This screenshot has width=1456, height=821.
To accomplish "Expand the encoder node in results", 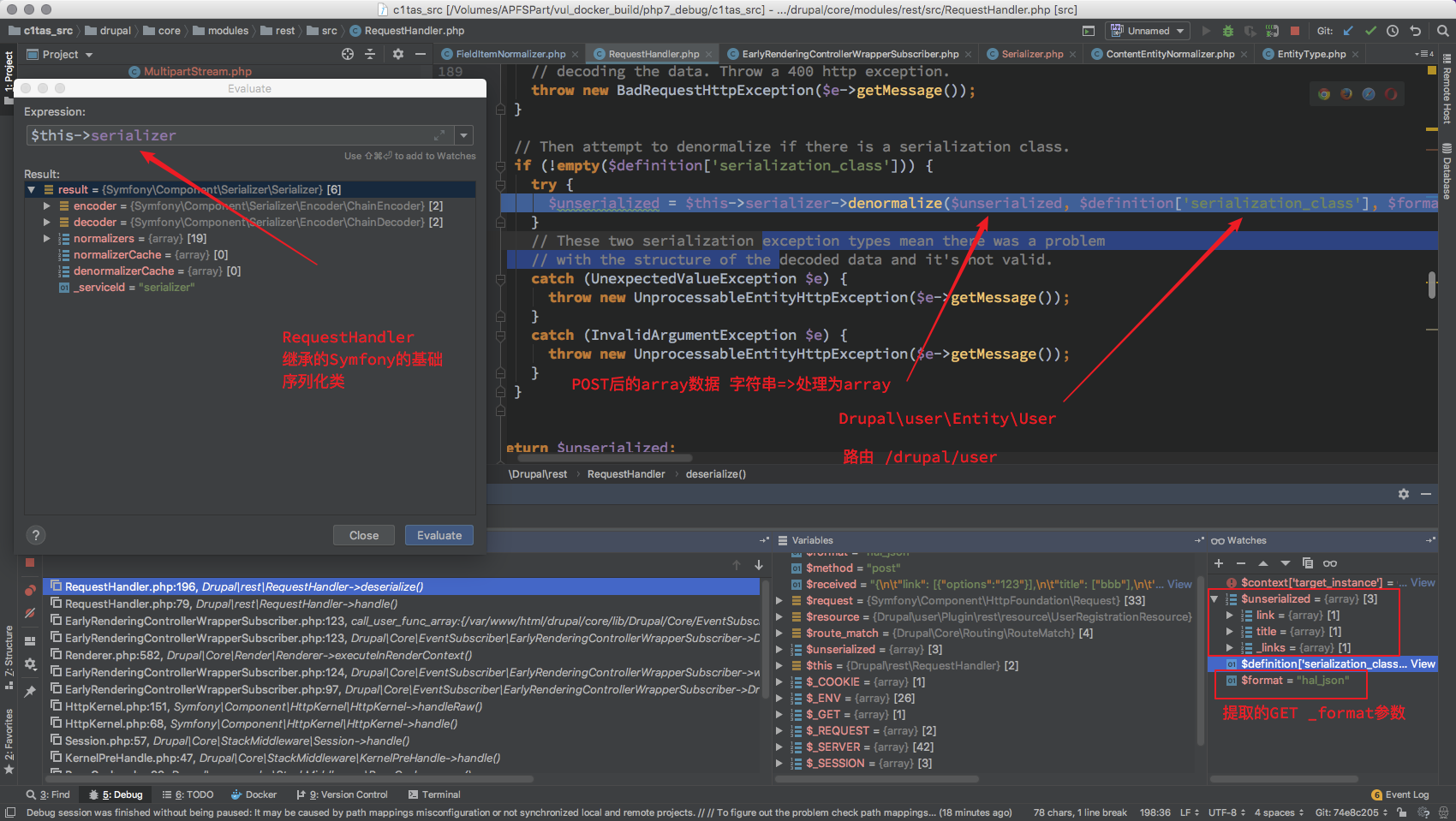I will click(47, 206).
